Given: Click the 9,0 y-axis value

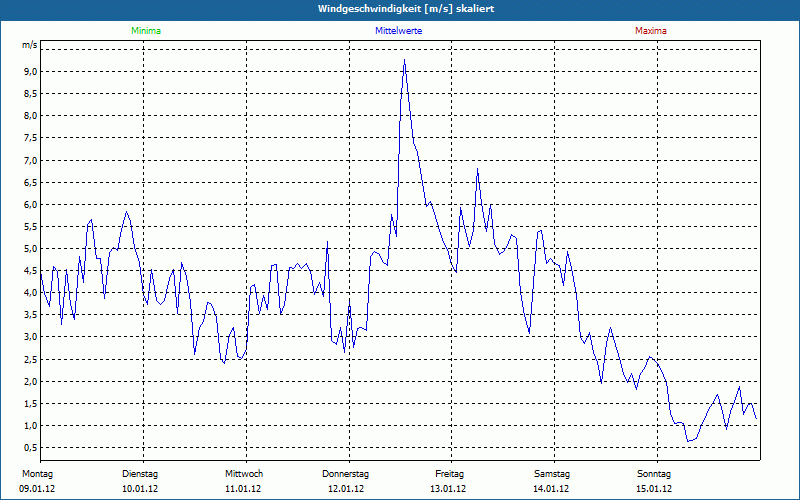Looking at the screenshot, I should click(31, 71).
